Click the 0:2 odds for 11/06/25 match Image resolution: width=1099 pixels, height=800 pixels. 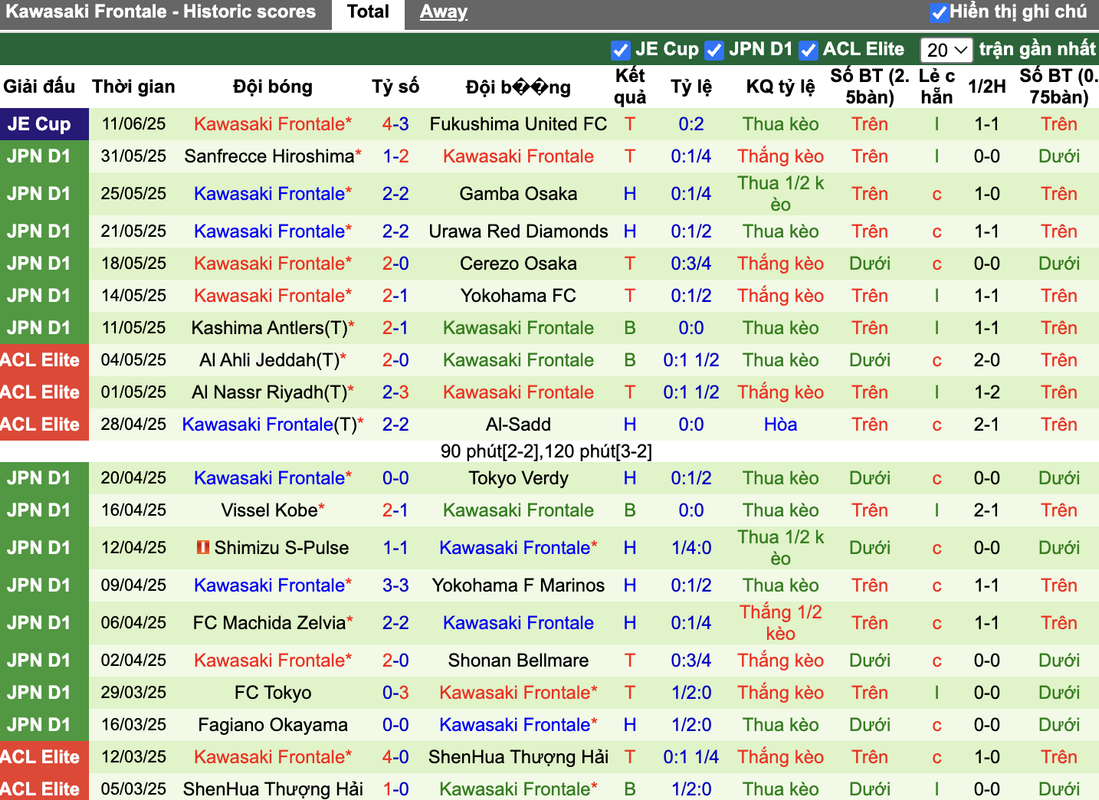click(691, 124)
